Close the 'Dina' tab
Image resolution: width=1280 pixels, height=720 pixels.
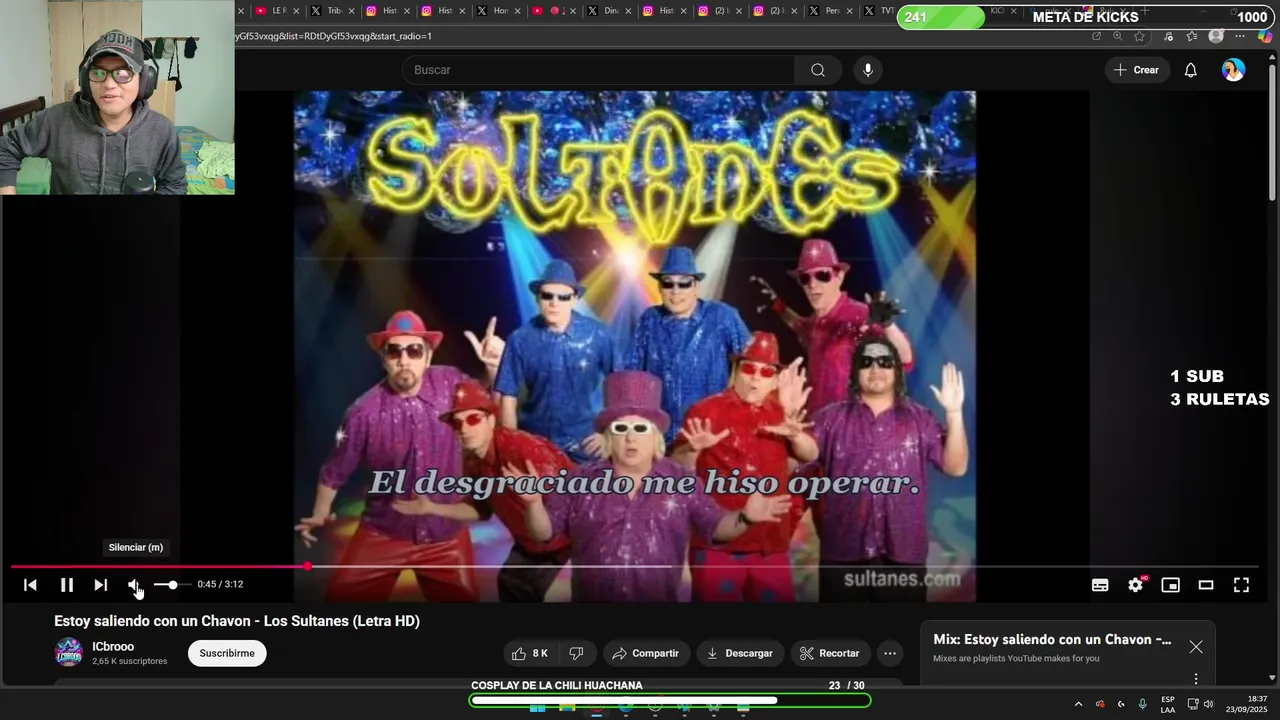click(627, 11)
